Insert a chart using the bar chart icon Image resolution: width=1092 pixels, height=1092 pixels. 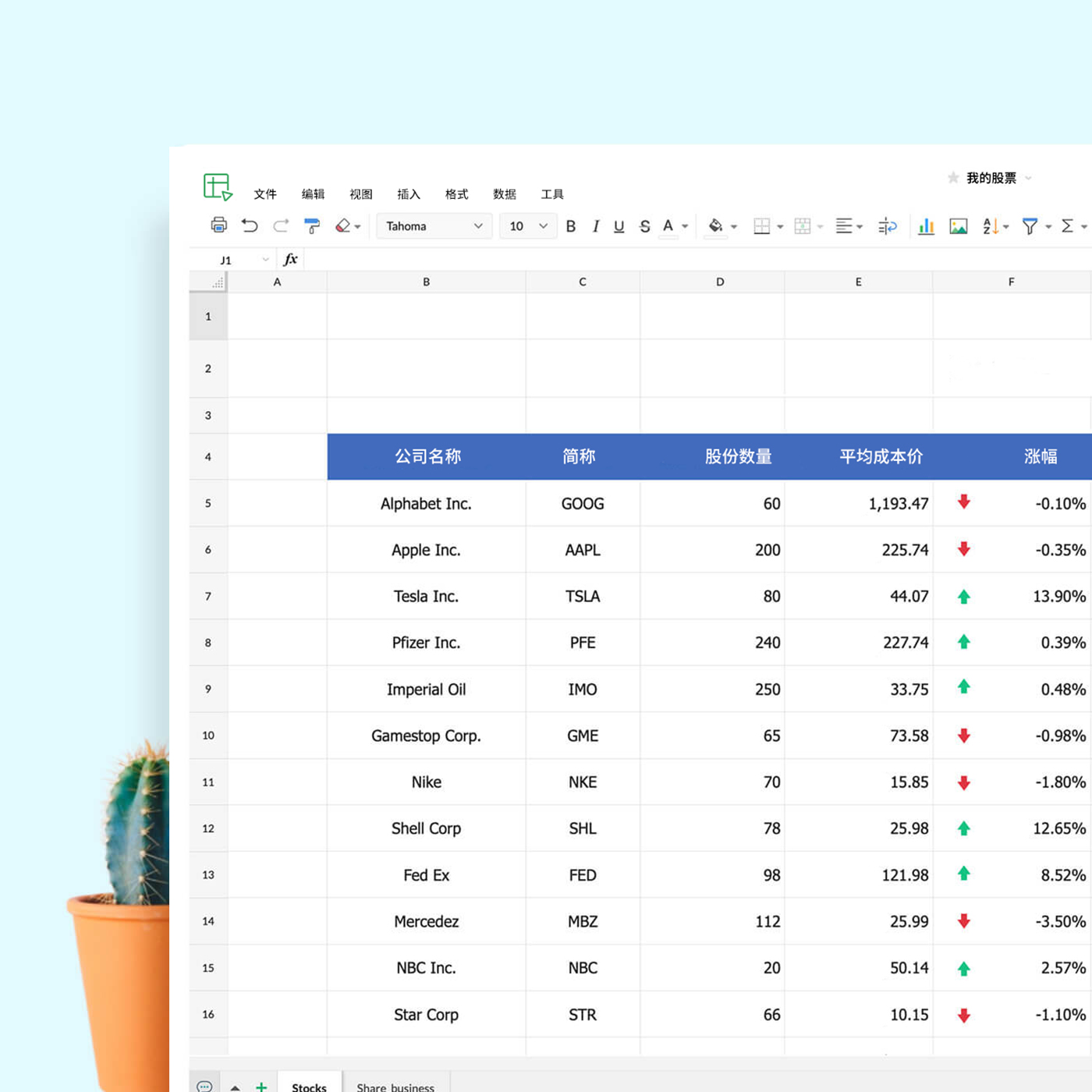(x=926, y=226)
